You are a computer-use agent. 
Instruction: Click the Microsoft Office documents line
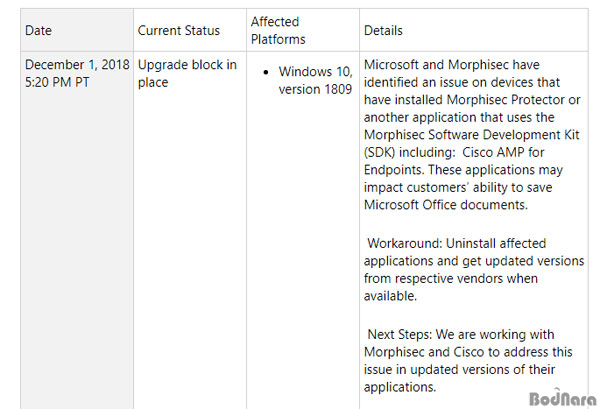(446, 205)
